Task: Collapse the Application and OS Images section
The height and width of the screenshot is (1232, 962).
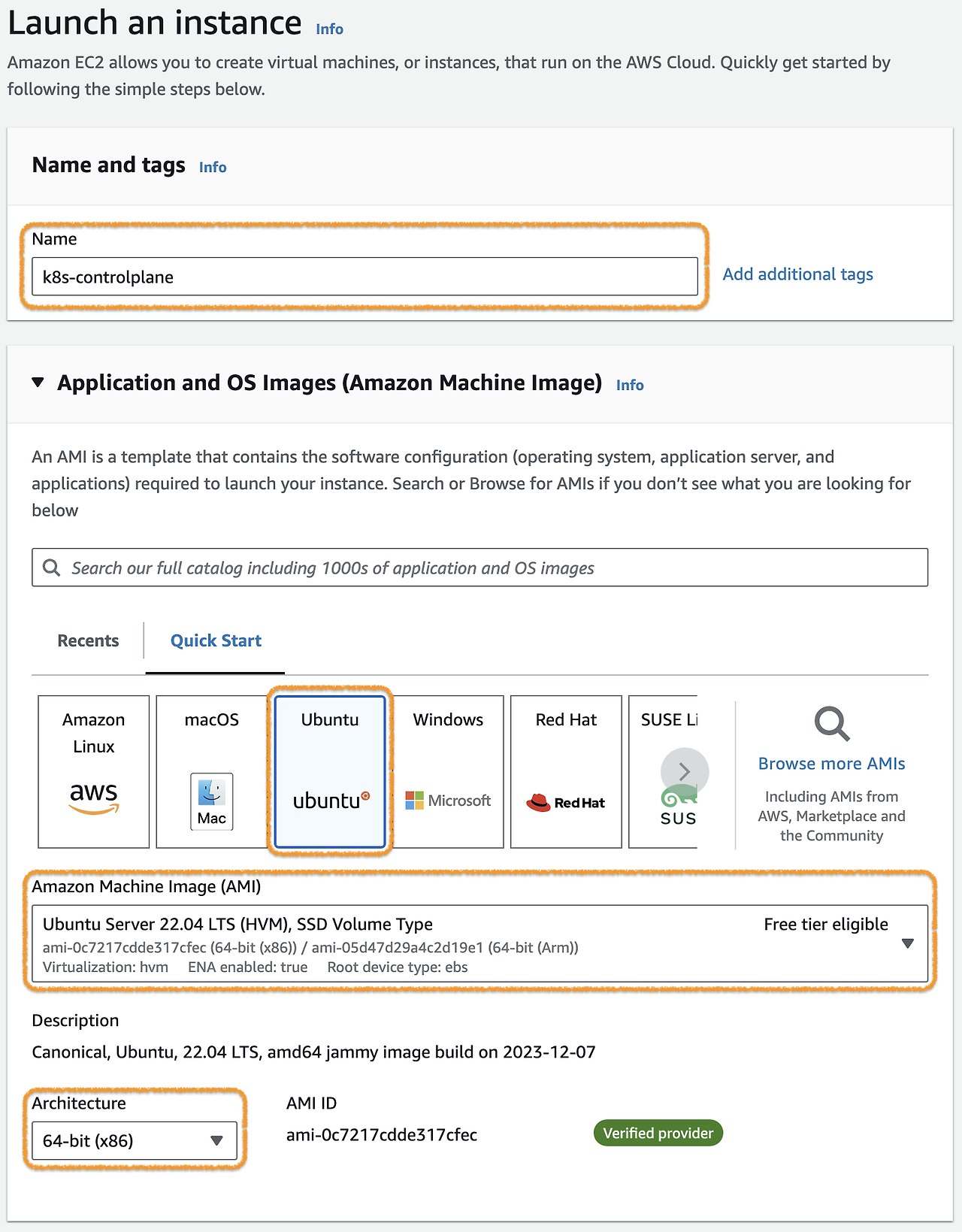Action: pos(38,383)
